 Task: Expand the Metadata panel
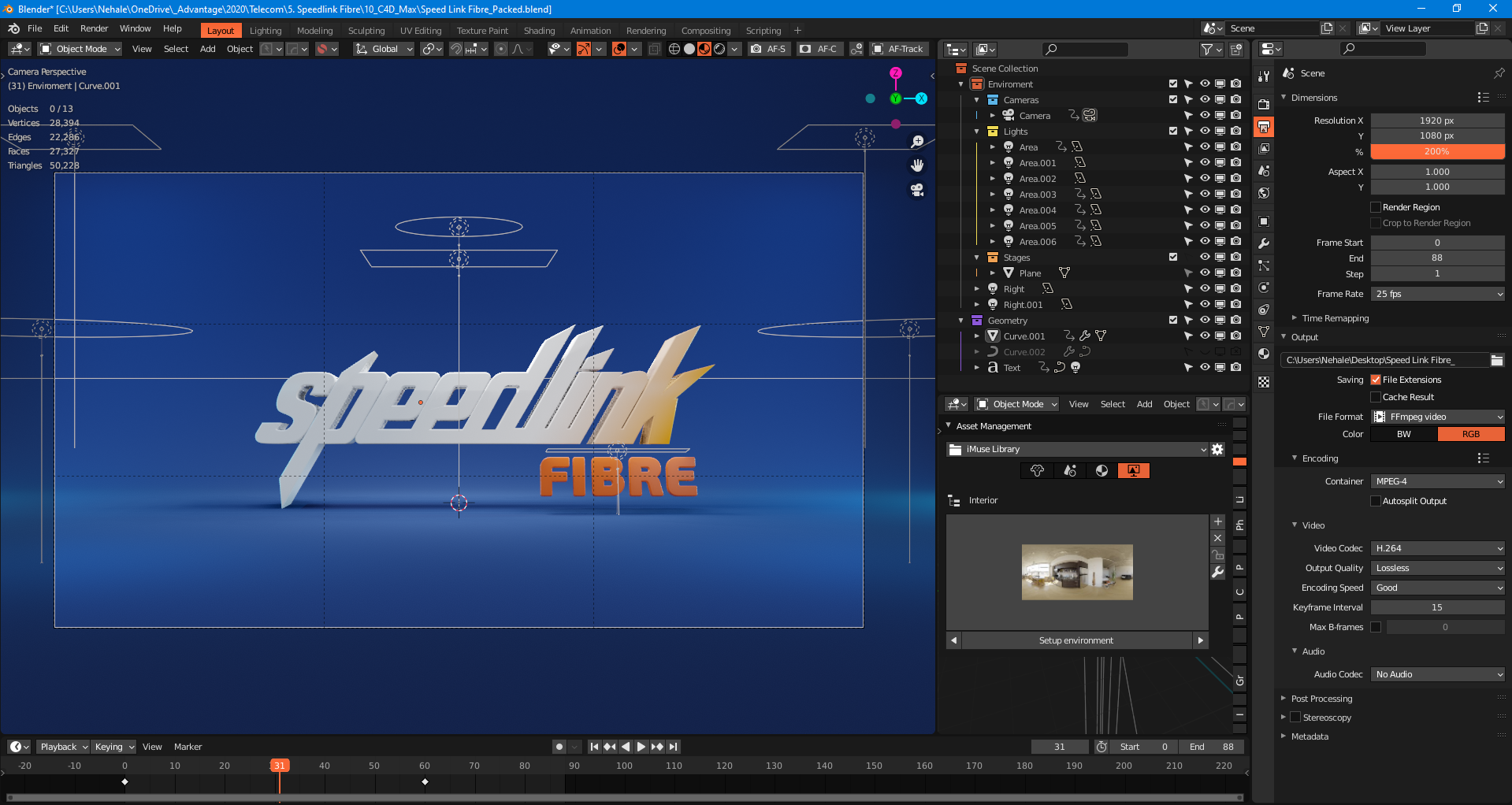[1310, 736]
